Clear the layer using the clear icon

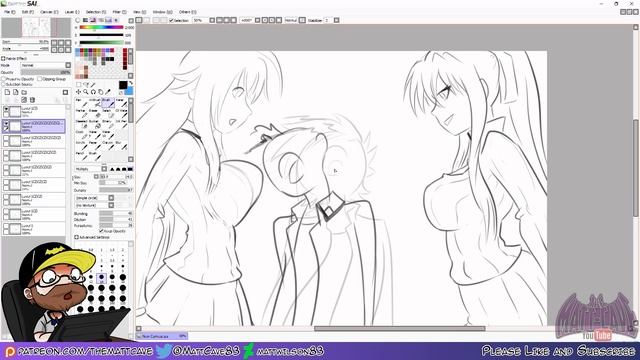coord(24,100)
